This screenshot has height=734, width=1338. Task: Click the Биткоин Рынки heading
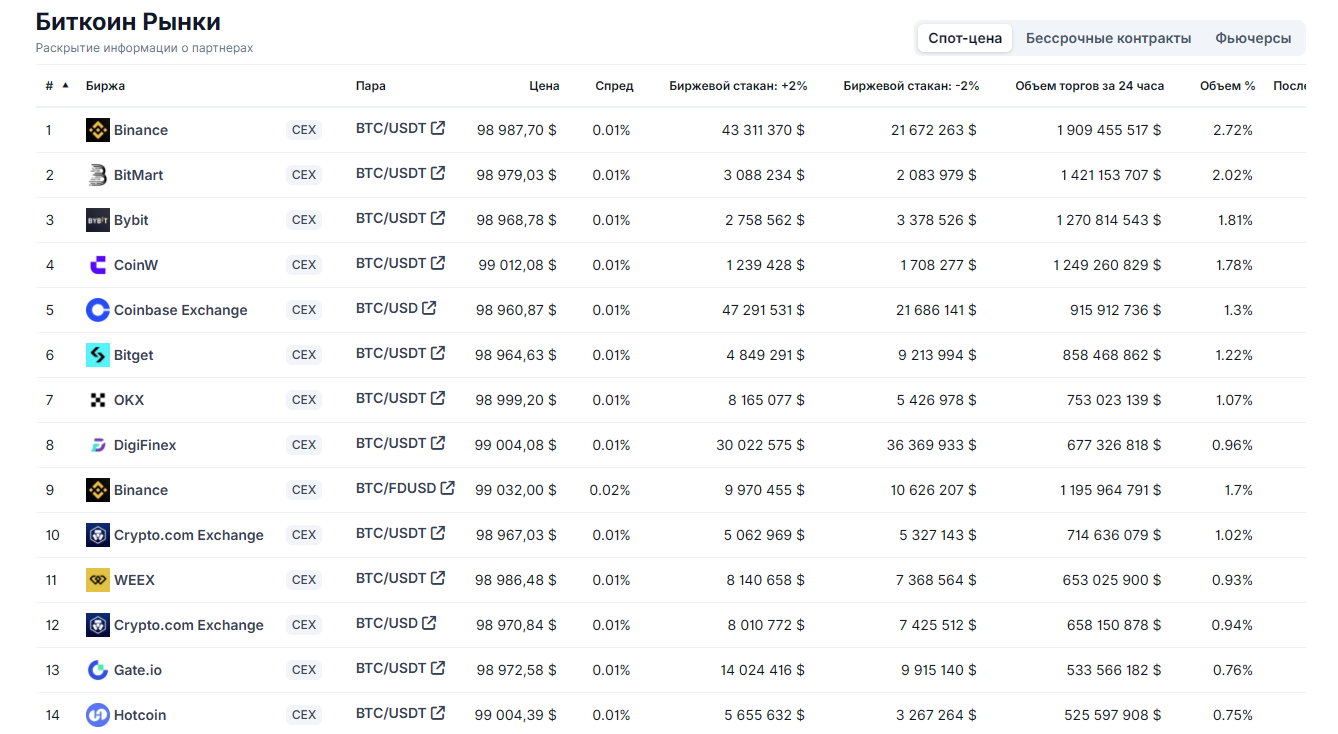pos(128,22)
